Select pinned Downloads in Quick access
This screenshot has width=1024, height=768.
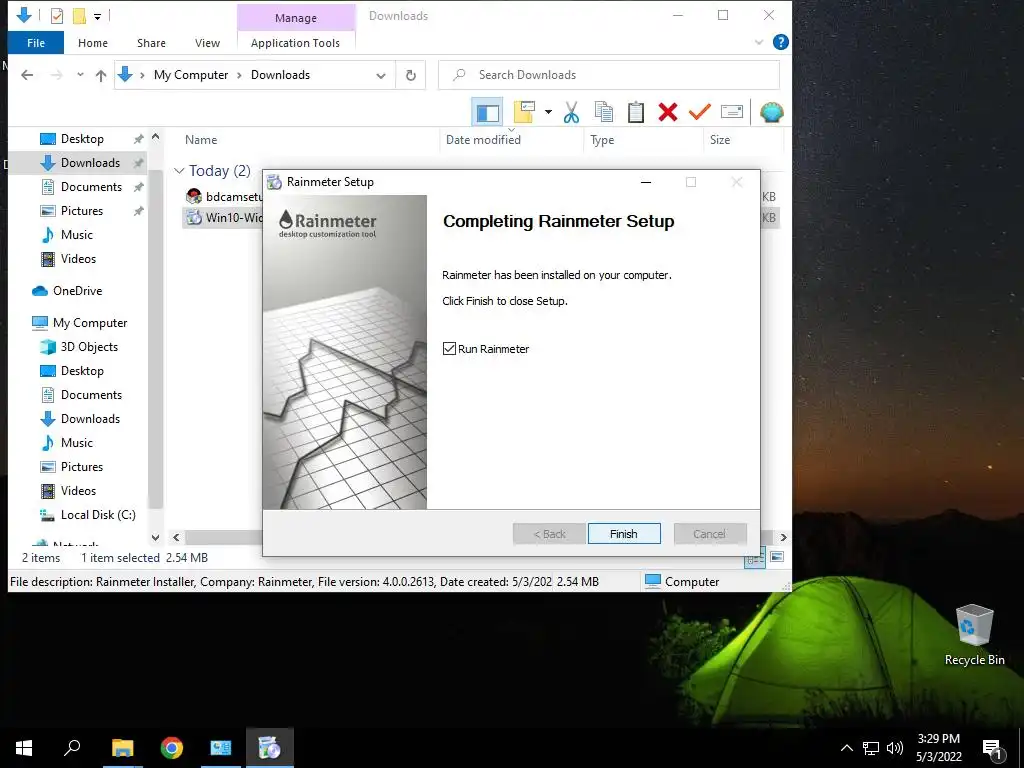click(90, 163)
